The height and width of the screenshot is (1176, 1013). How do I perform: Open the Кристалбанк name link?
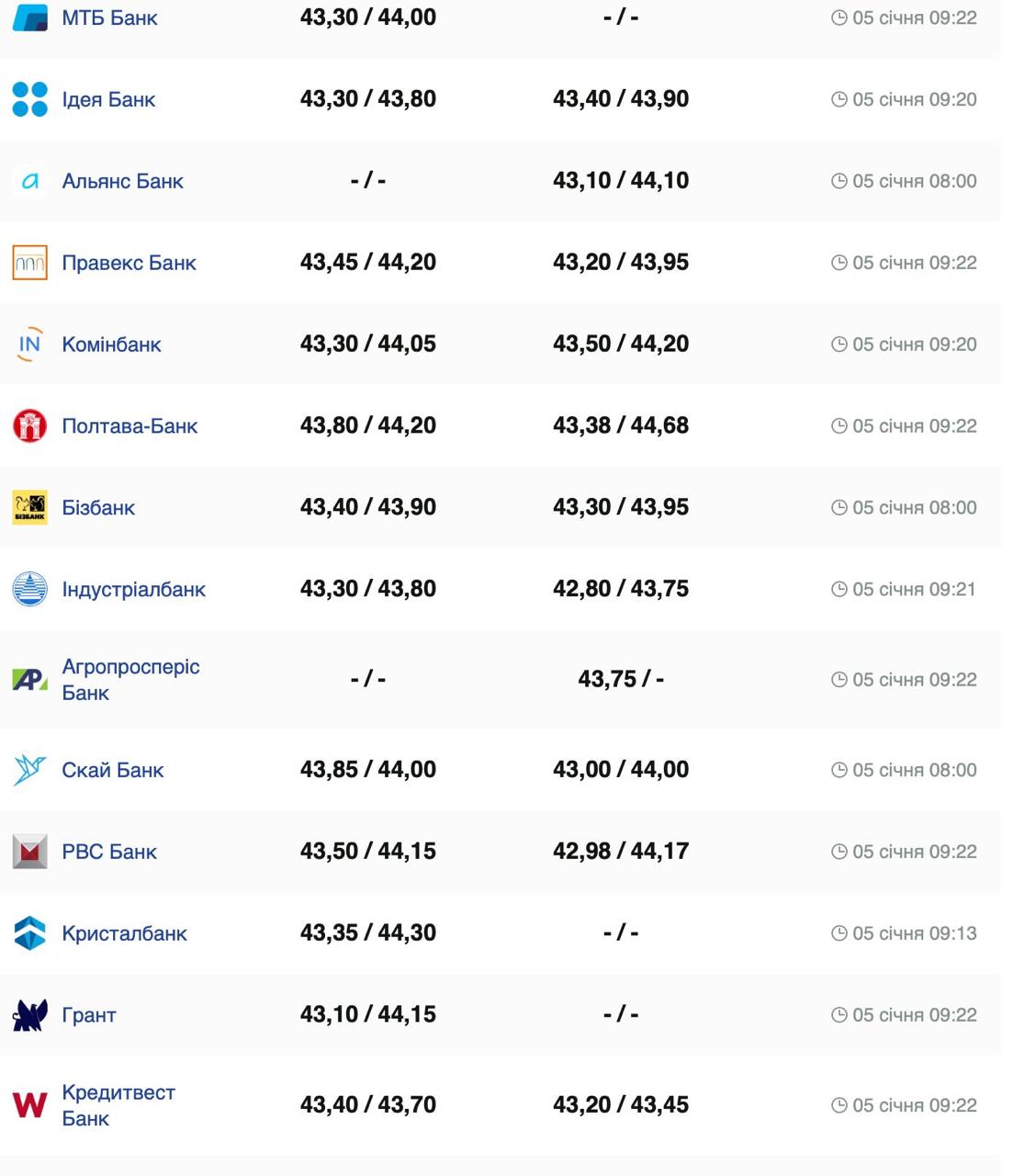[124, 933]
